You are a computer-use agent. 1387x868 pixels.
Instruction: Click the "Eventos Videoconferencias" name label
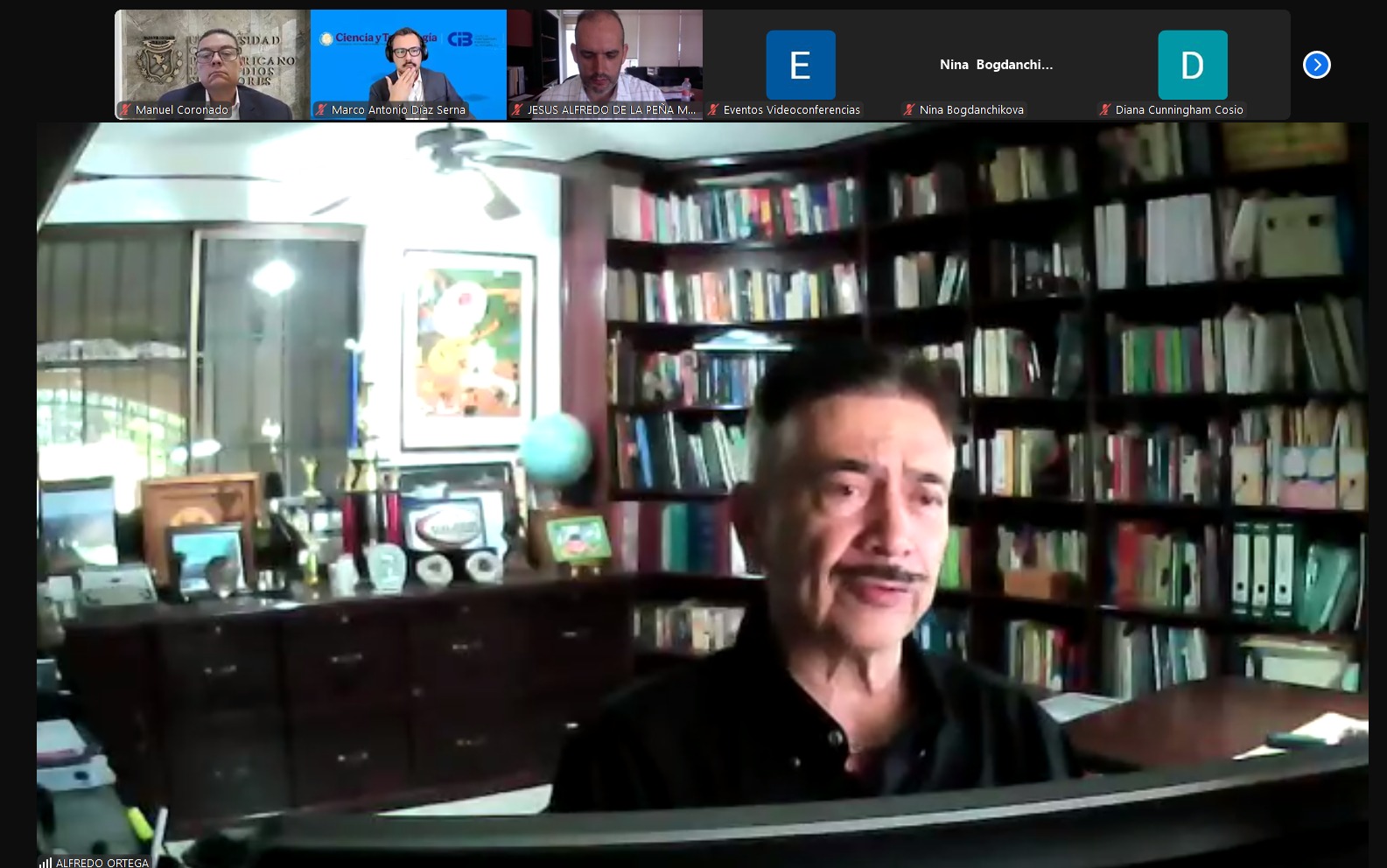pos(791,110)
